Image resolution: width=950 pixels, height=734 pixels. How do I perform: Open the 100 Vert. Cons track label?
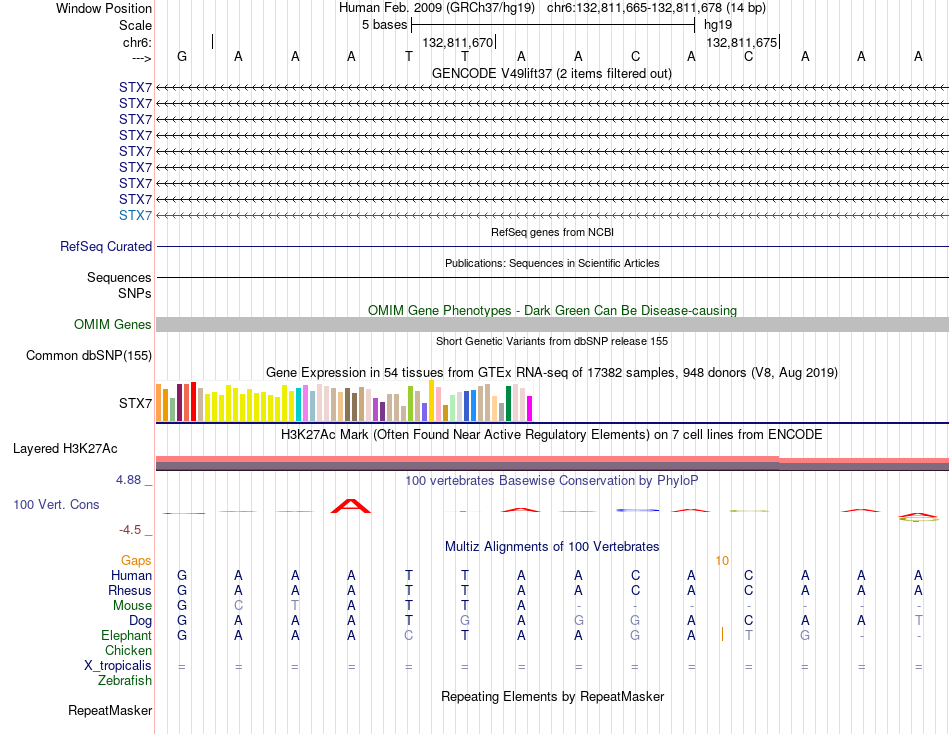pyautogui.click(x=56, y=504)
